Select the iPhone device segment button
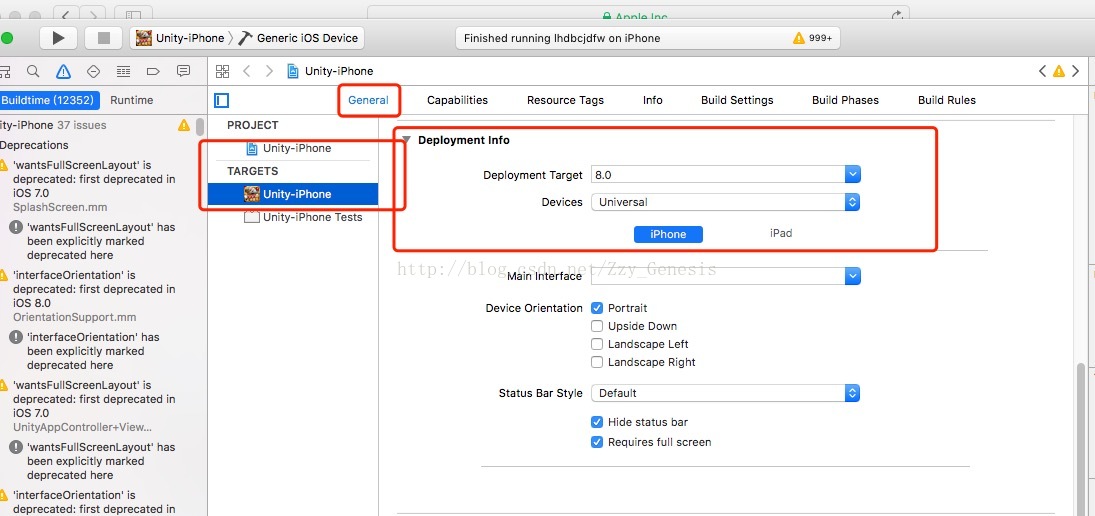 coord(668,235)
